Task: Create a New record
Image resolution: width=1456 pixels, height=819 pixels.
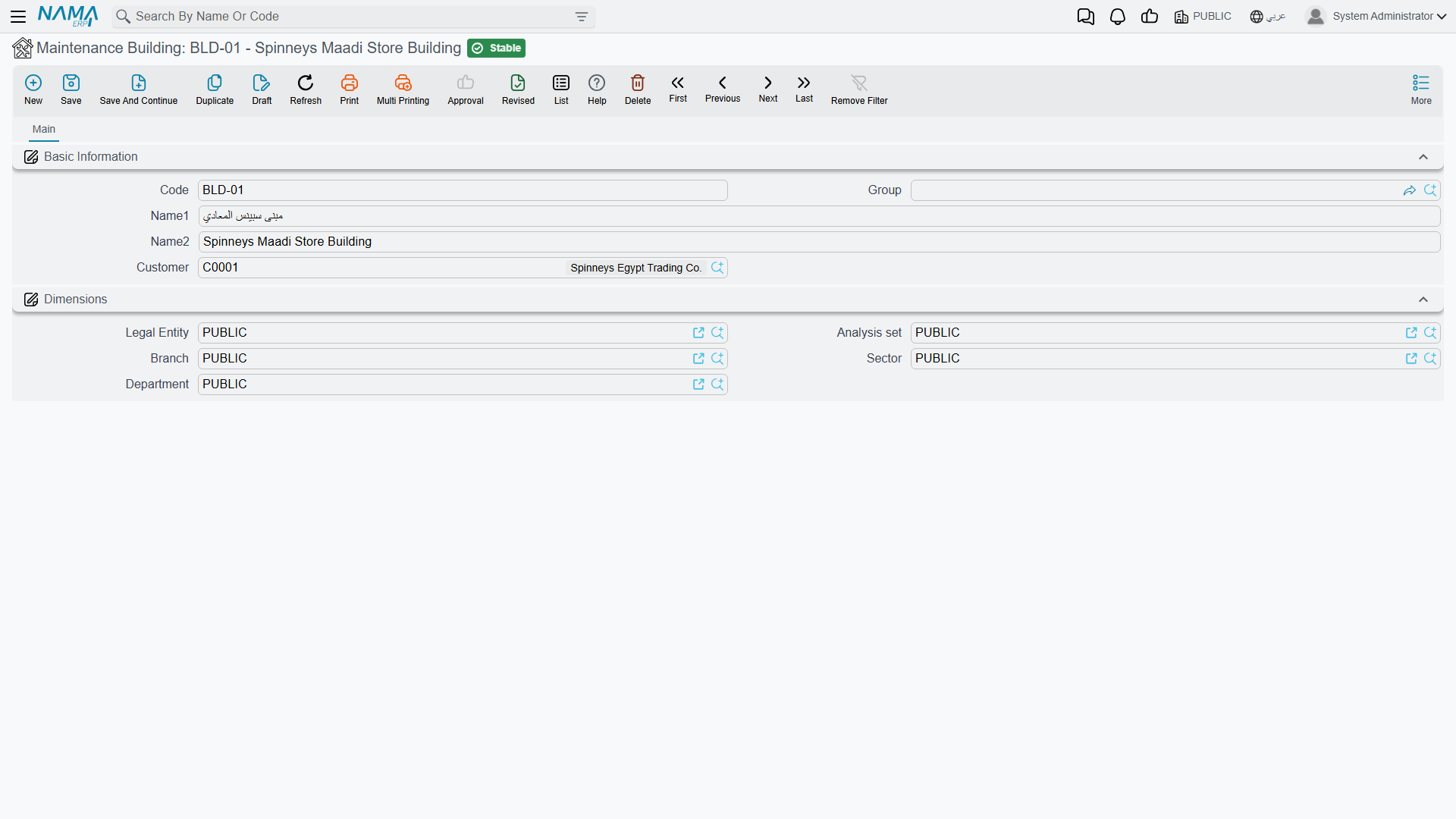Action: (33, 89)
